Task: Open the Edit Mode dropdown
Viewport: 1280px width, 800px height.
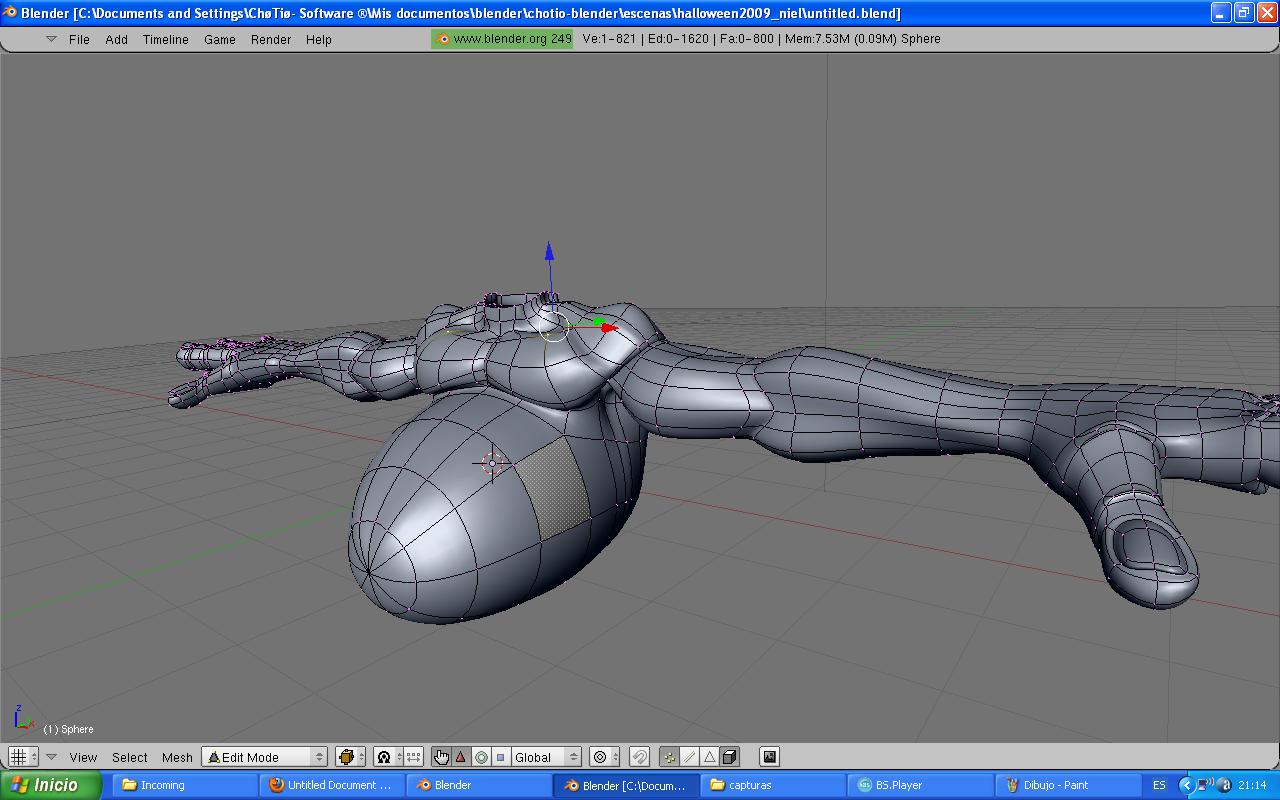Action: click(x=264, y=757)
